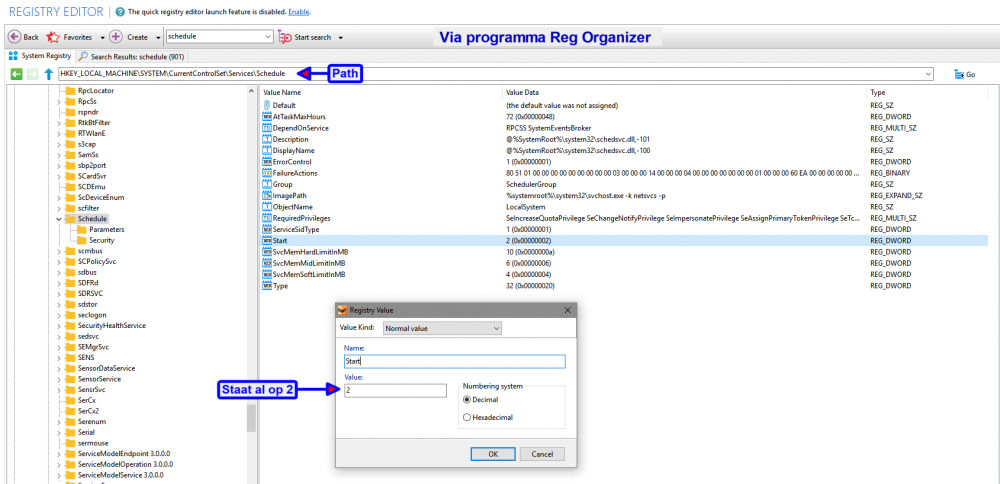
Task: Click the RpcLocator folder icon
Action: [70, 91]
